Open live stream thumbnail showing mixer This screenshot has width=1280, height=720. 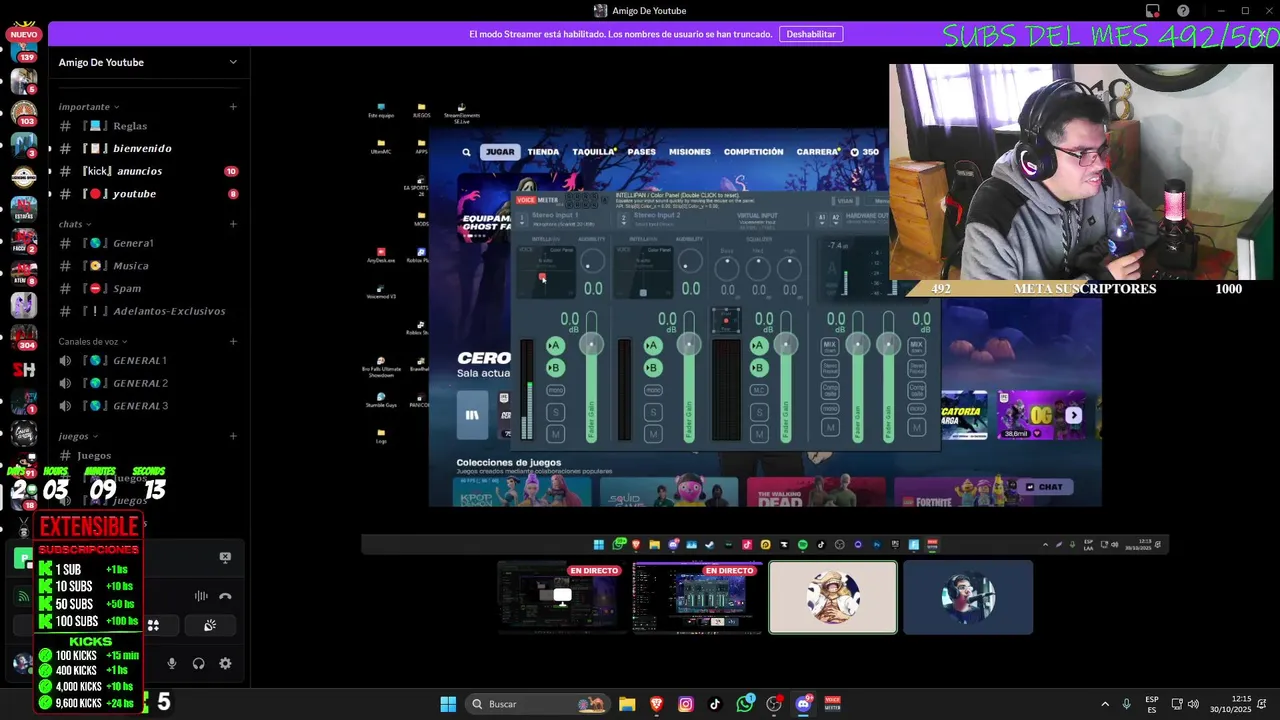tap(697, 597)
